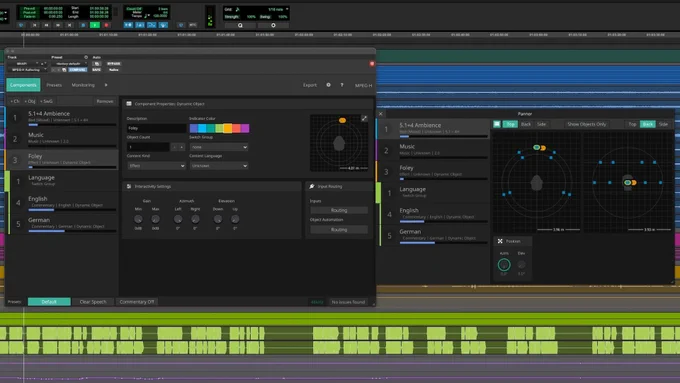This screenshot has height=383, width=680.
Task: Close the Panner window with X
Action: tap(381, 114)
